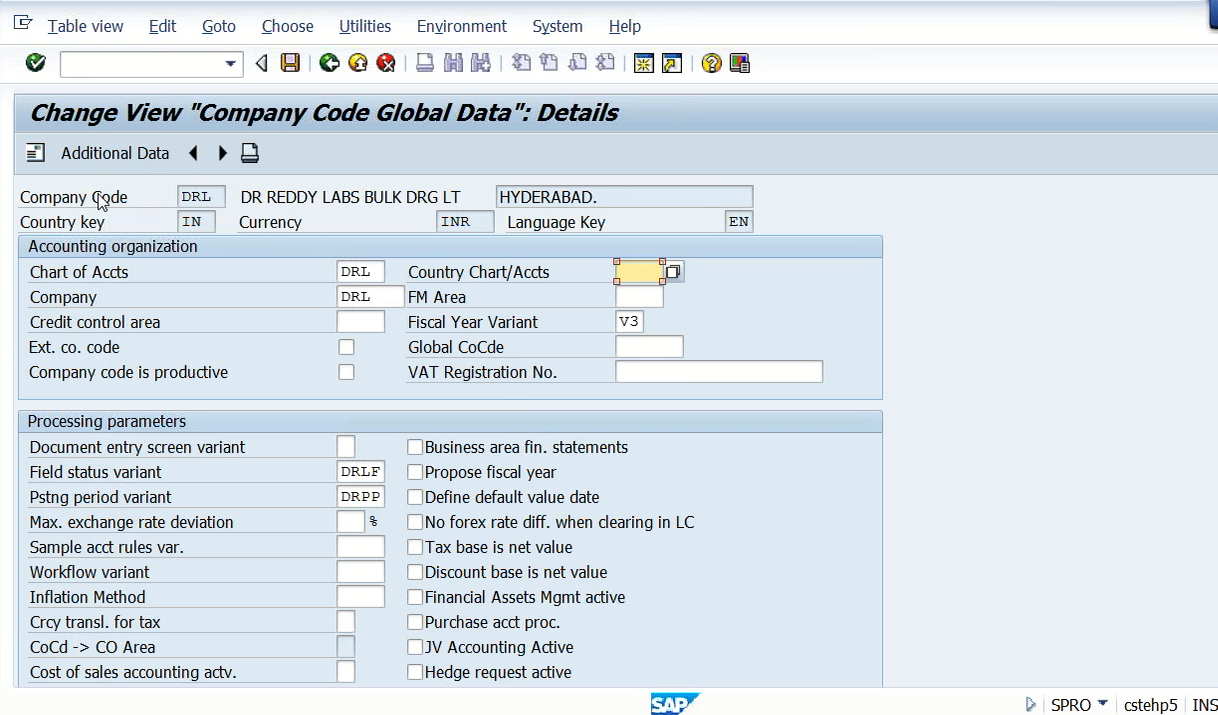Enable Define default value date checkbox
The width and height of the screenshot is (1218, 715).
coord(415,497)
